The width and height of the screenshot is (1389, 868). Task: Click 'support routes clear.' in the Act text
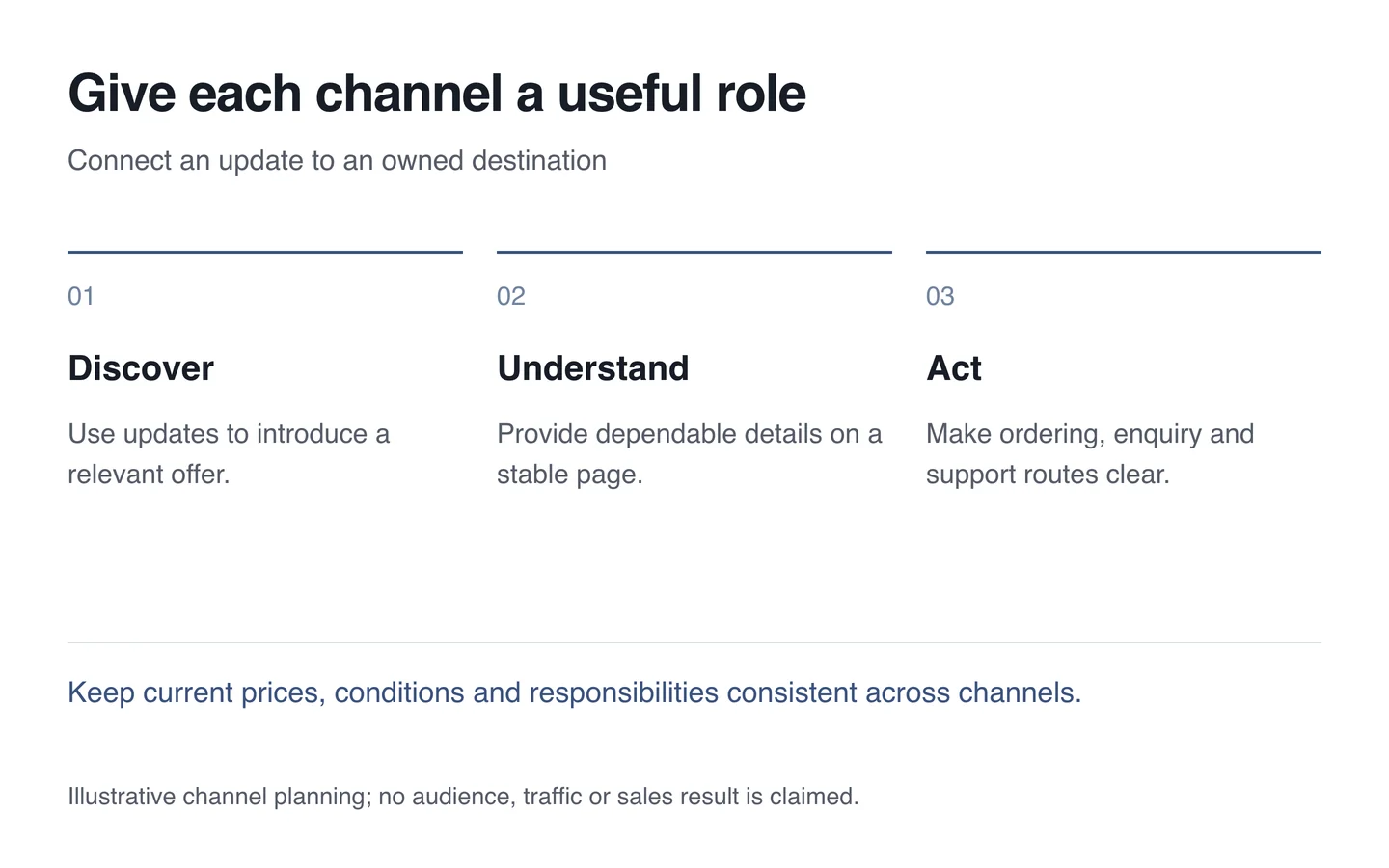pos(1048,475)
